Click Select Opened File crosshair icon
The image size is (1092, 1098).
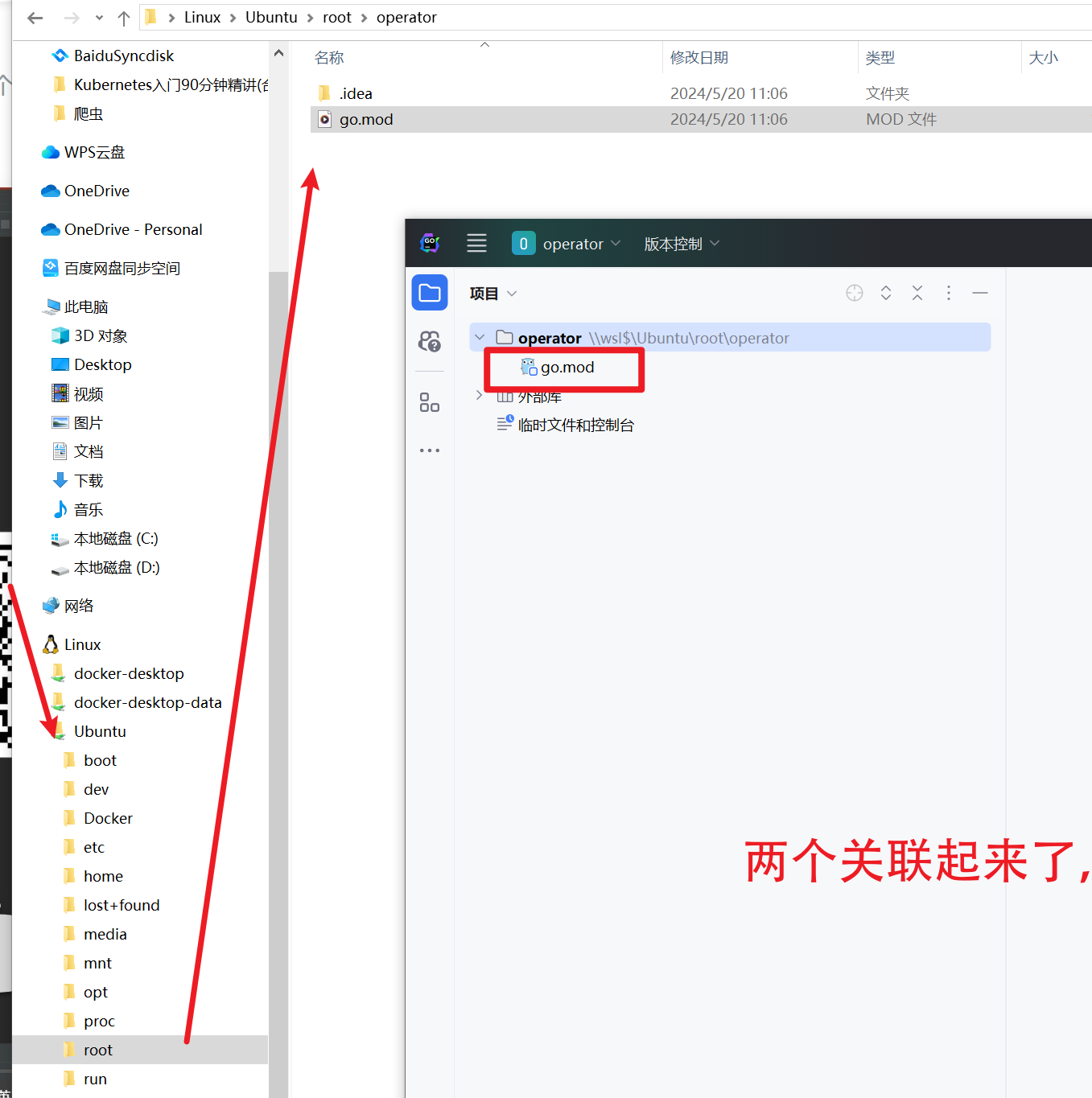tap(855, 293)
